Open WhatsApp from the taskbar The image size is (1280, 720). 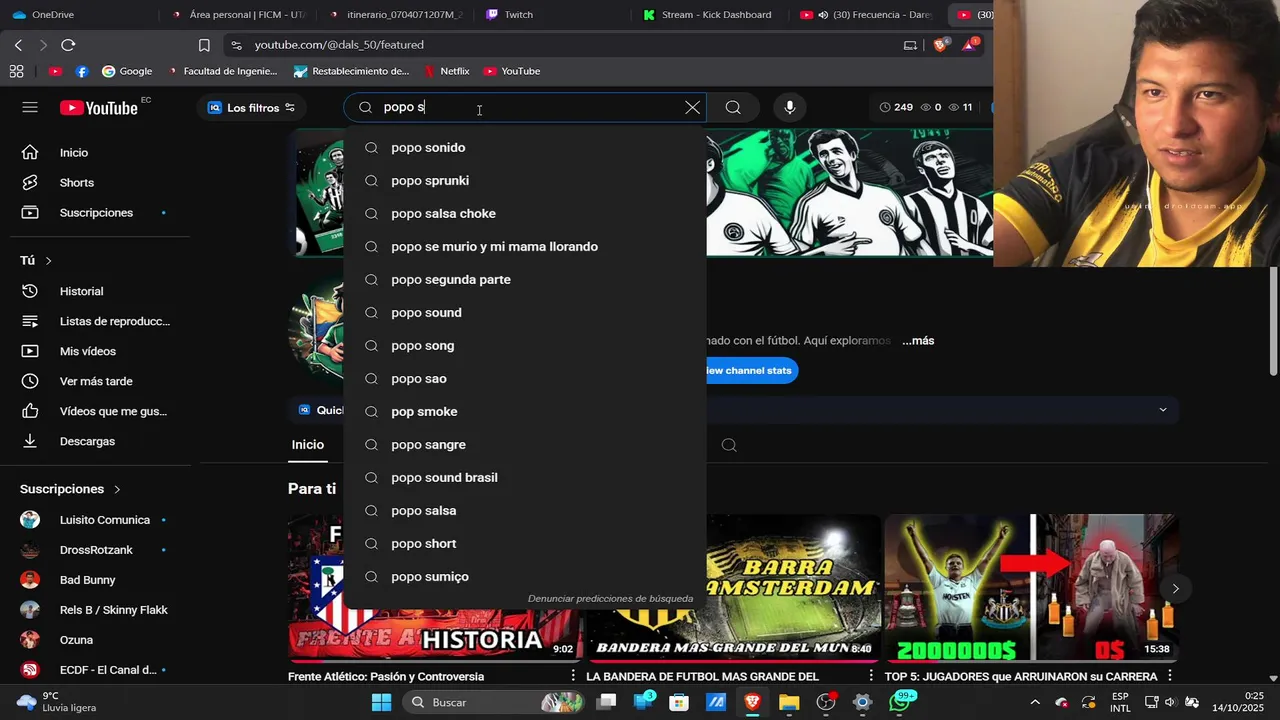pos(900,702)
